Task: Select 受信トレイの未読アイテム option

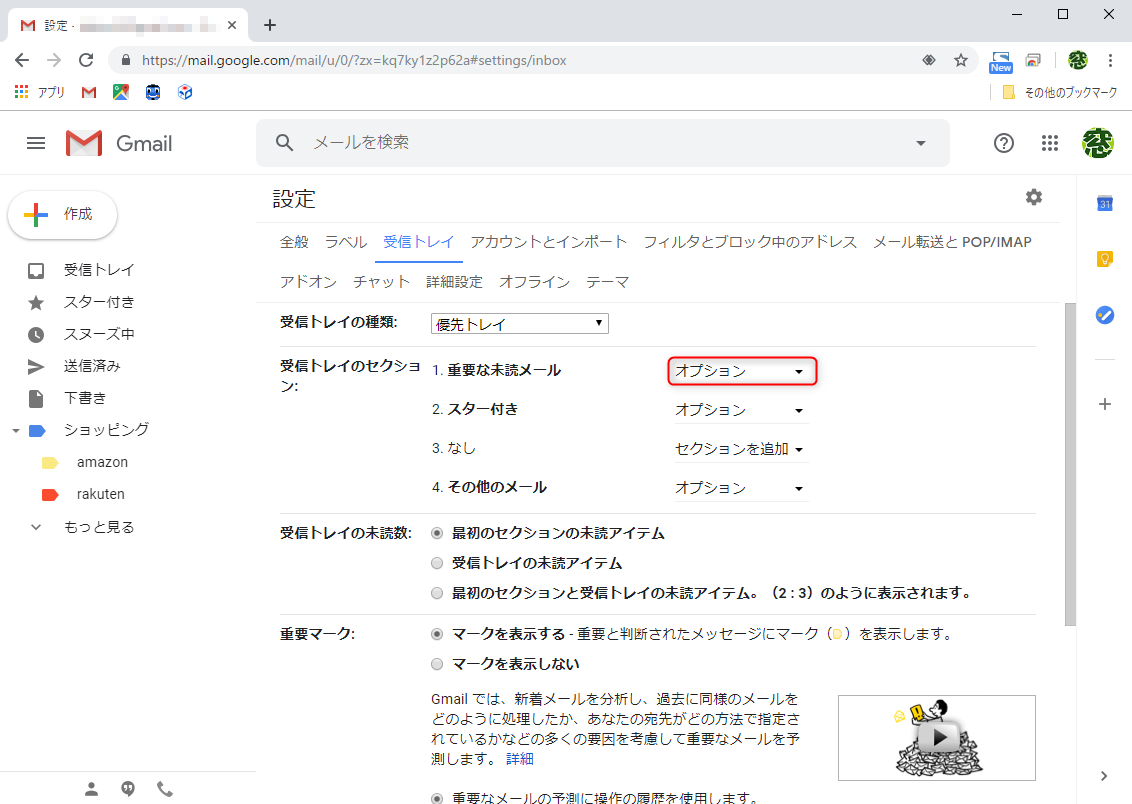Action: point(437,562)
